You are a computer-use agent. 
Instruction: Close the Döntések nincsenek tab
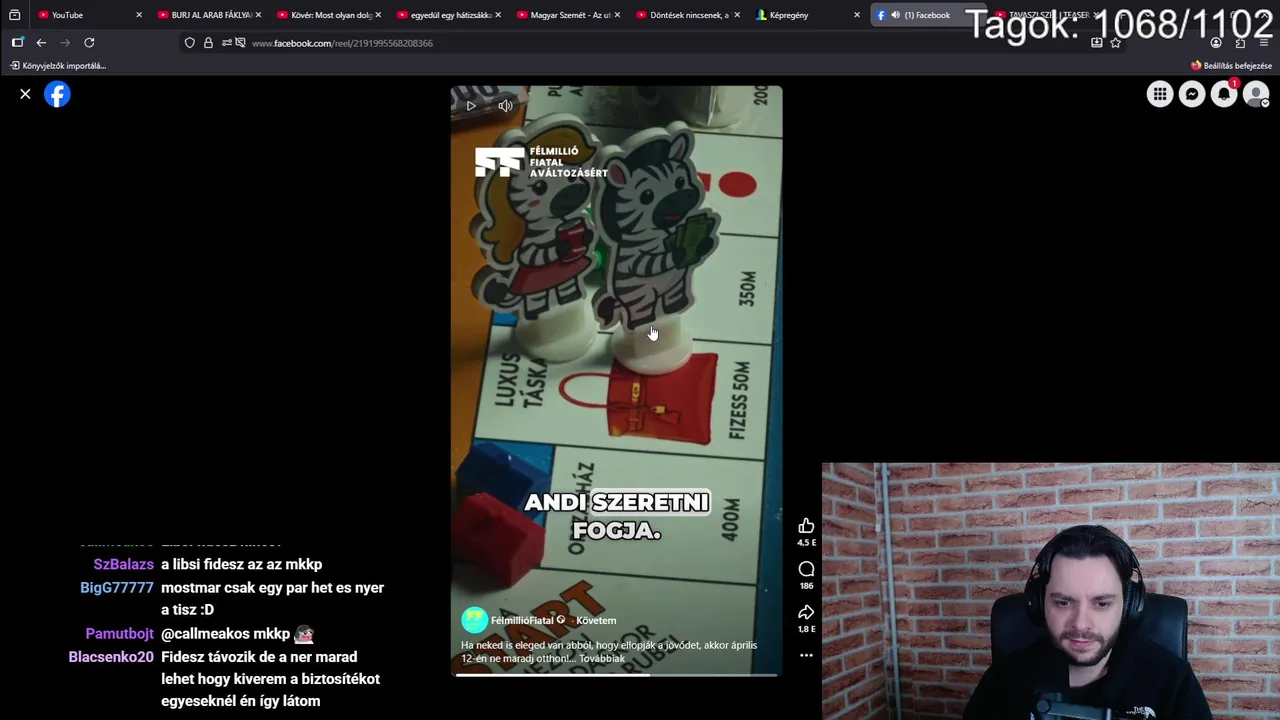point(737,15)
